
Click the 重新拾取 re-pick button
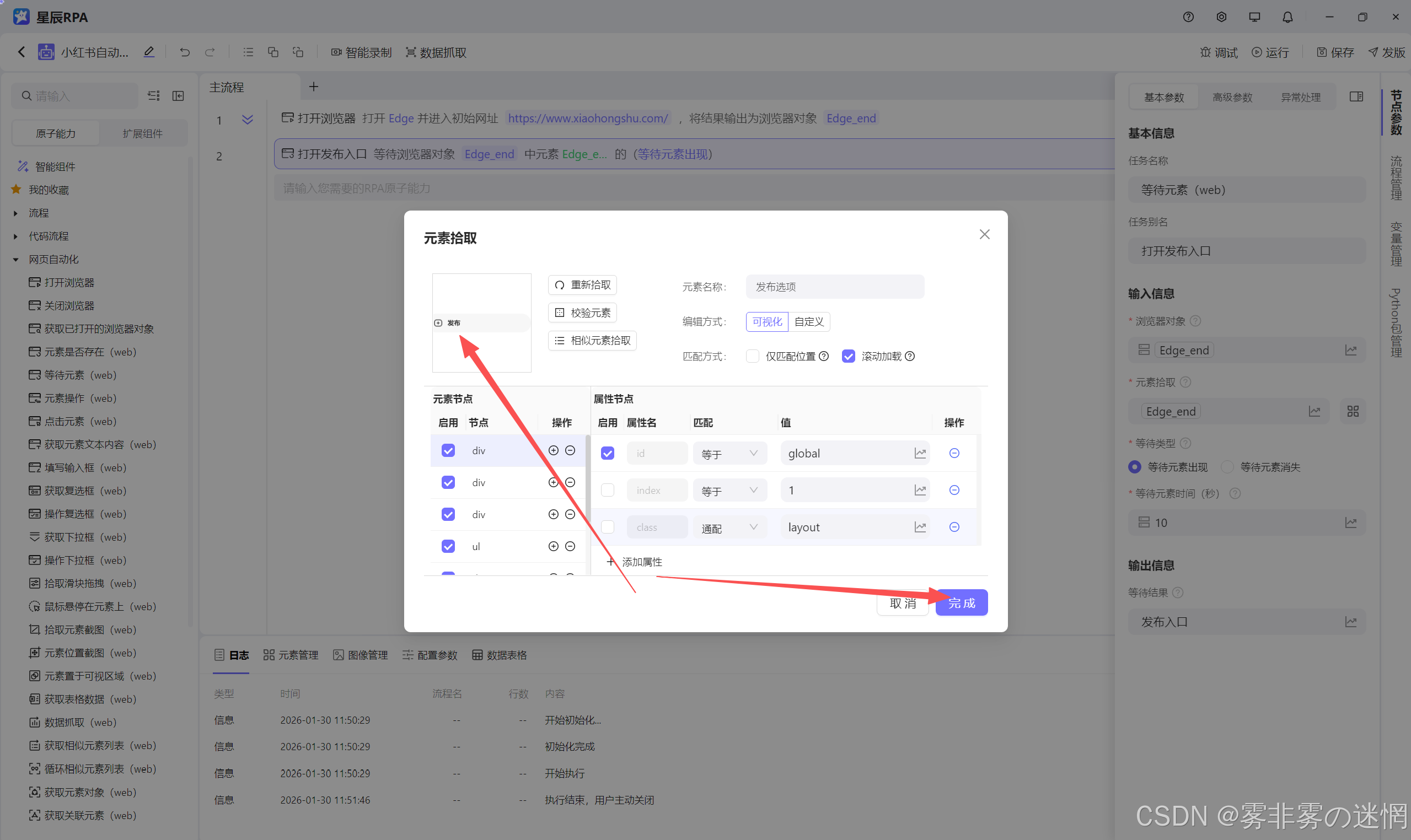coord(582,285)
